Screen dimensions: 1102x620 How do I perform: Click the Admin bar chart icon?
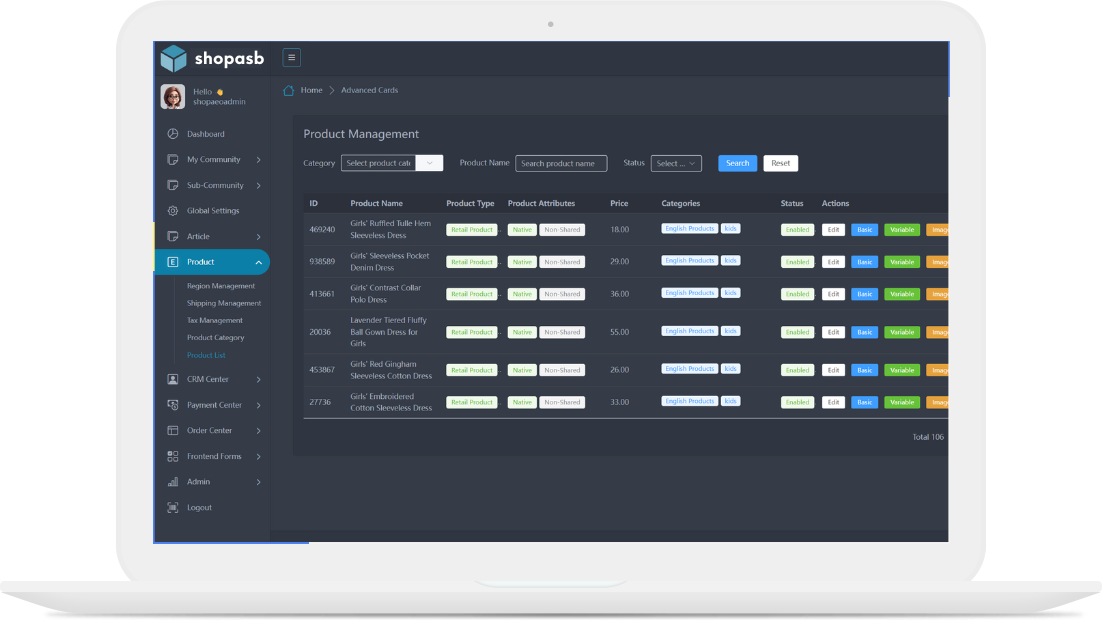coord(172,482)
